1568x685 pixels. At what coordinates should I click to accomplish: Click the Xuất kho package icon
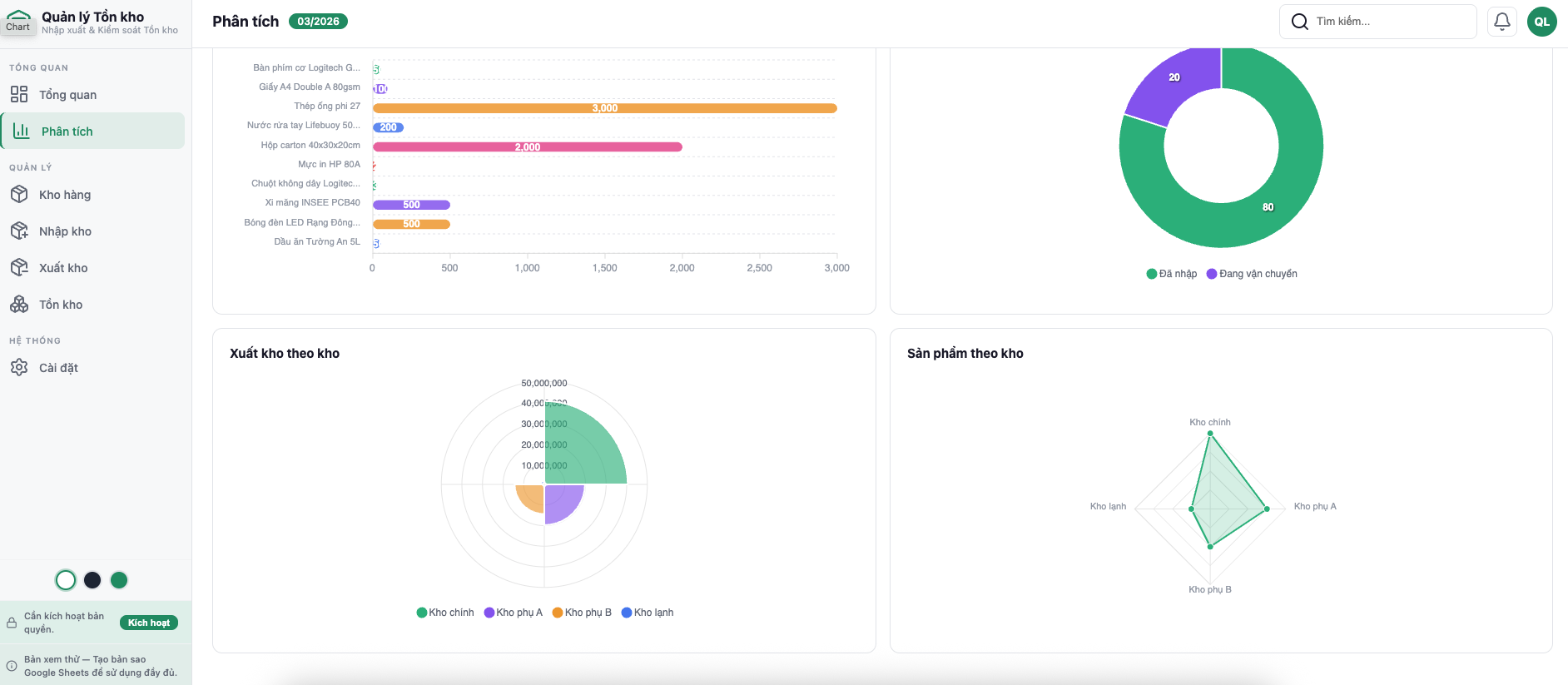click(x=19, y=268)
